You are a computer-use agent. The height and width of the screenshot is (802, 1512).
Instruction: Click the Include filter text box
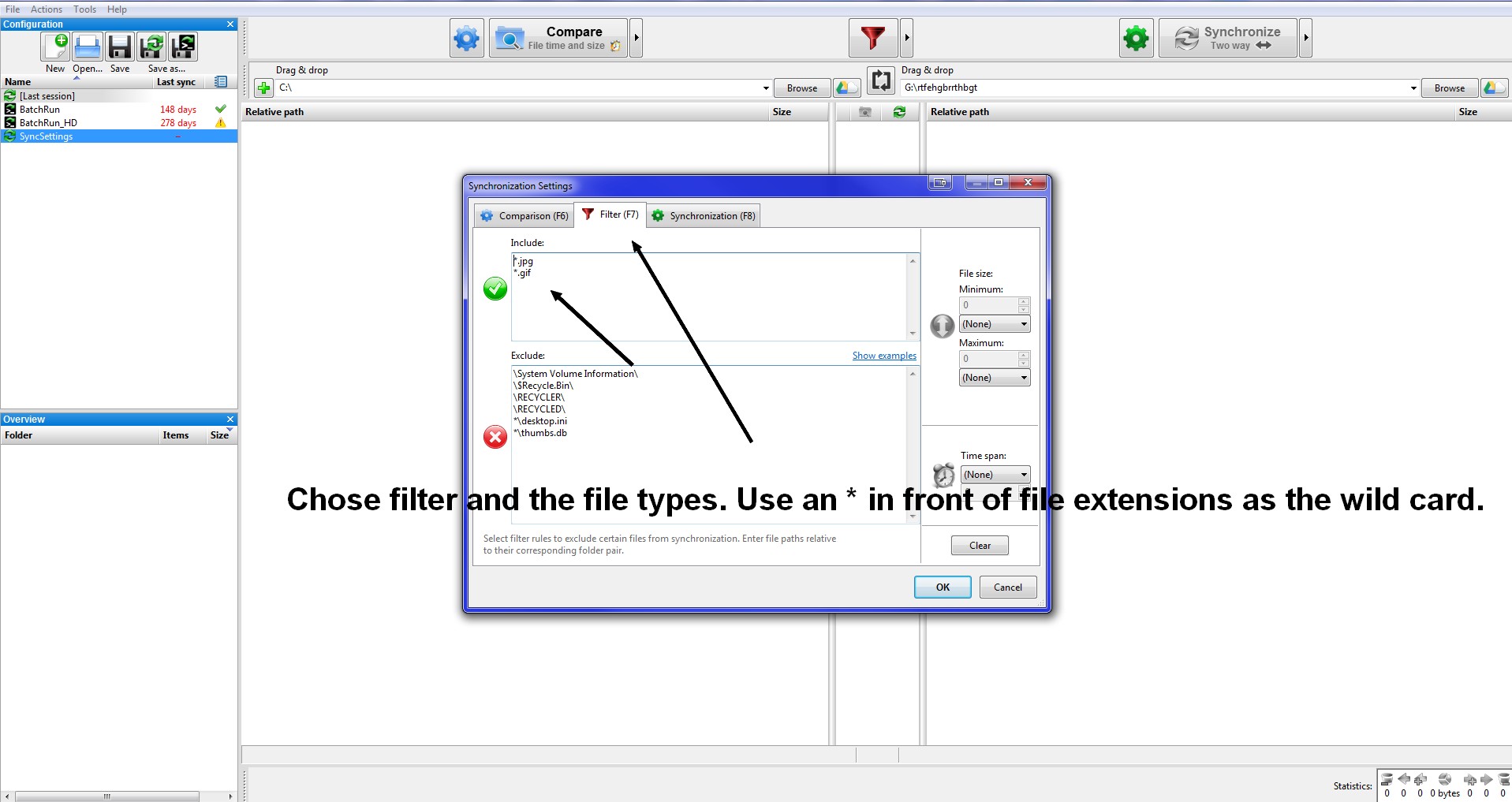(x=715, y=297)
